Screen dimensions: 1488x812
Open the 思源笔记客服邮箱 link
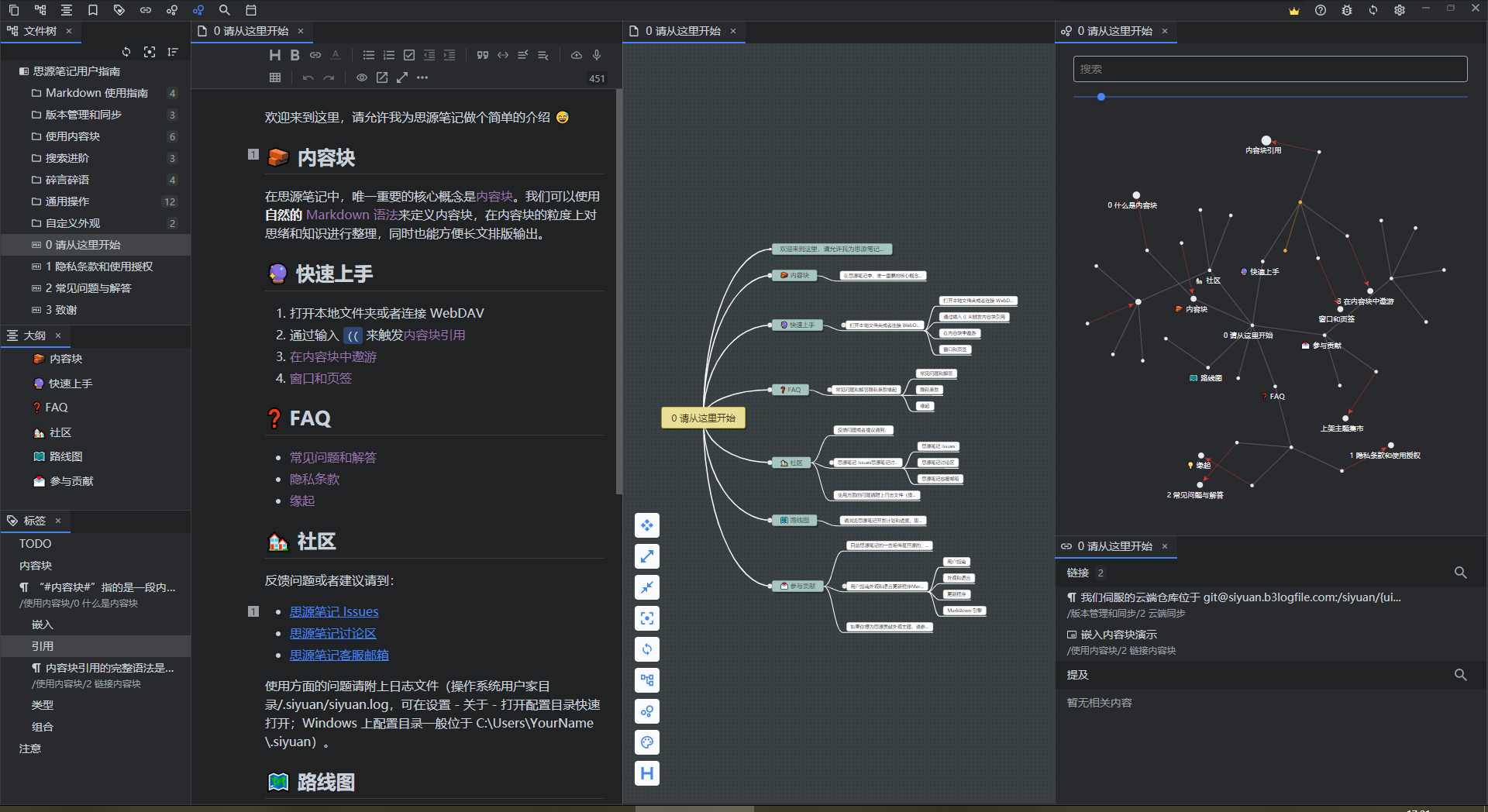pos(339,655)
